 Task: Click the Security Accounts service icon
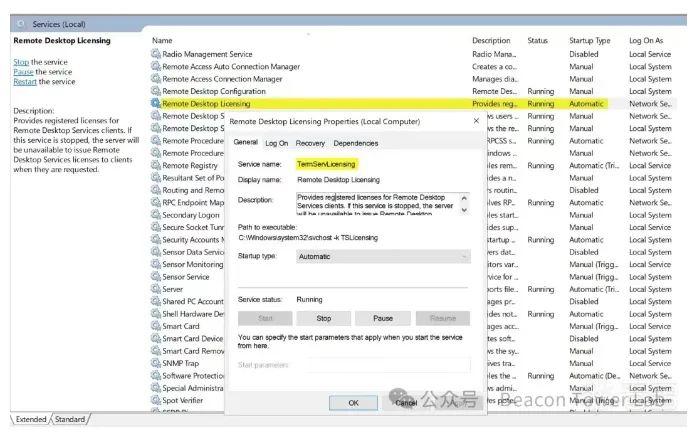[x=156, y=239]
